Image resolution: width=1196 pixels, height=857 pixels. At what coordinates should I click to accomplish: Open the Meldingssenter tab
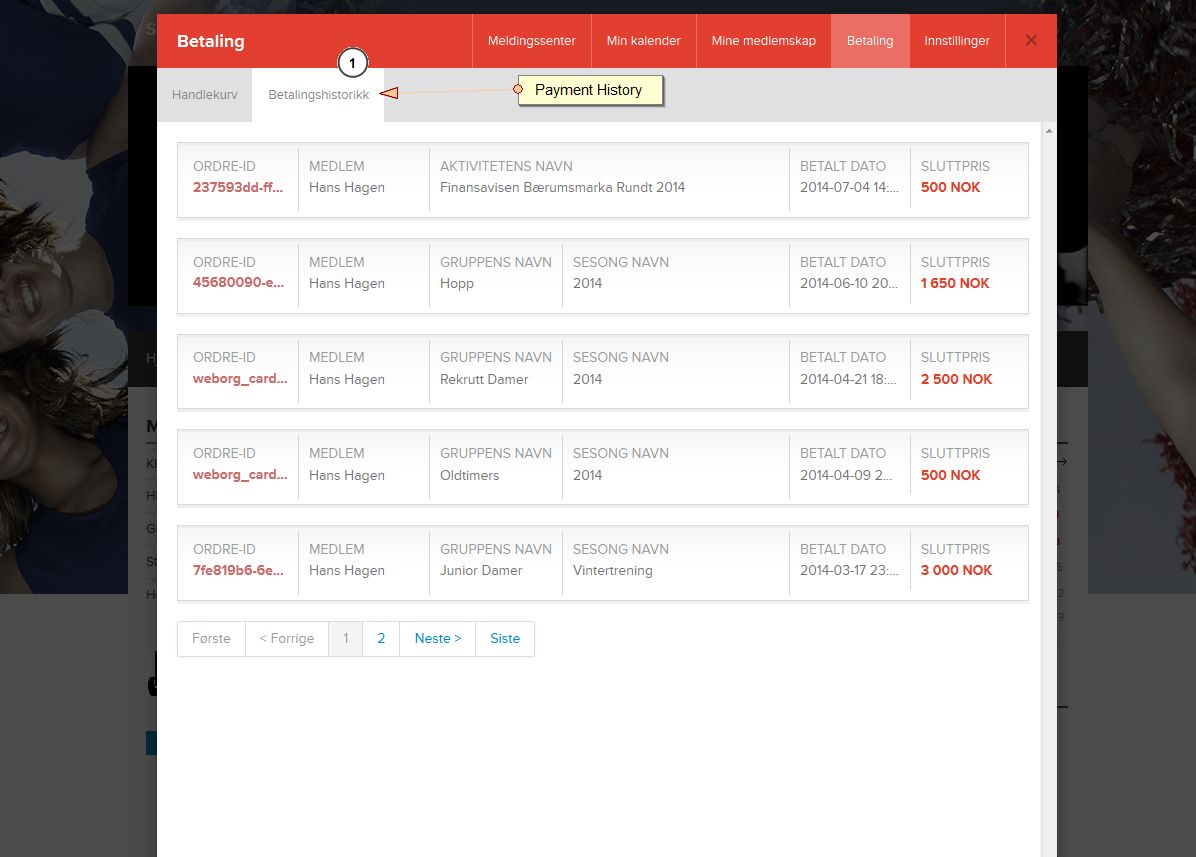532,40
